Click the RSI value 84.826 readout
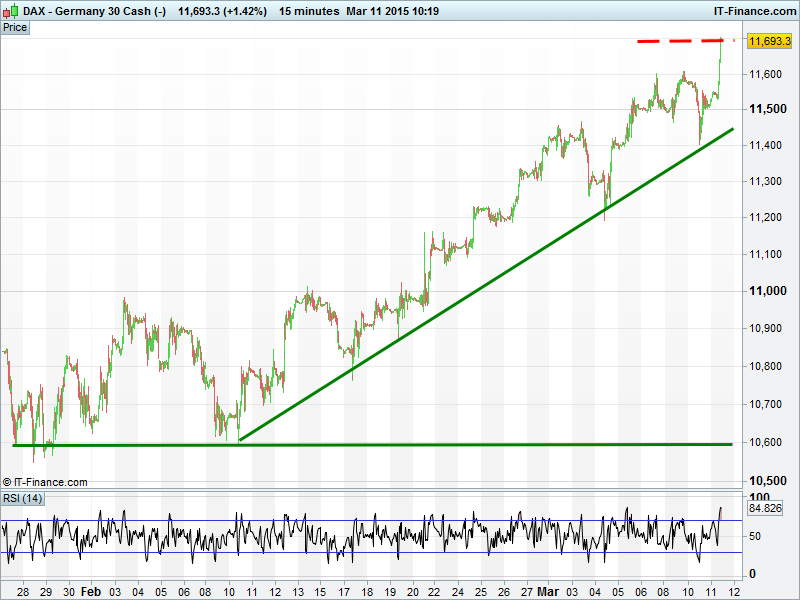800x600 pixels. 764,509
